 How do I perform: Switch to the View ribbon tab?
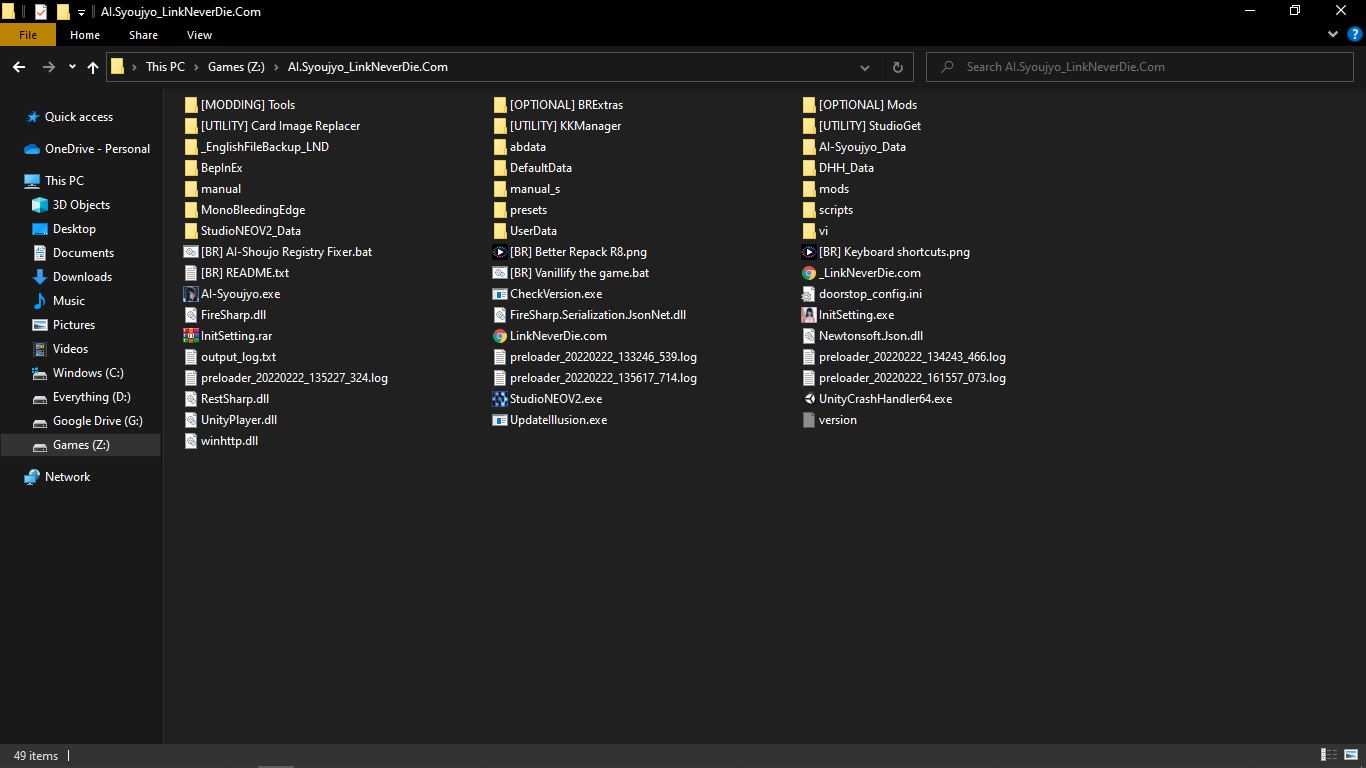(199, 35)
